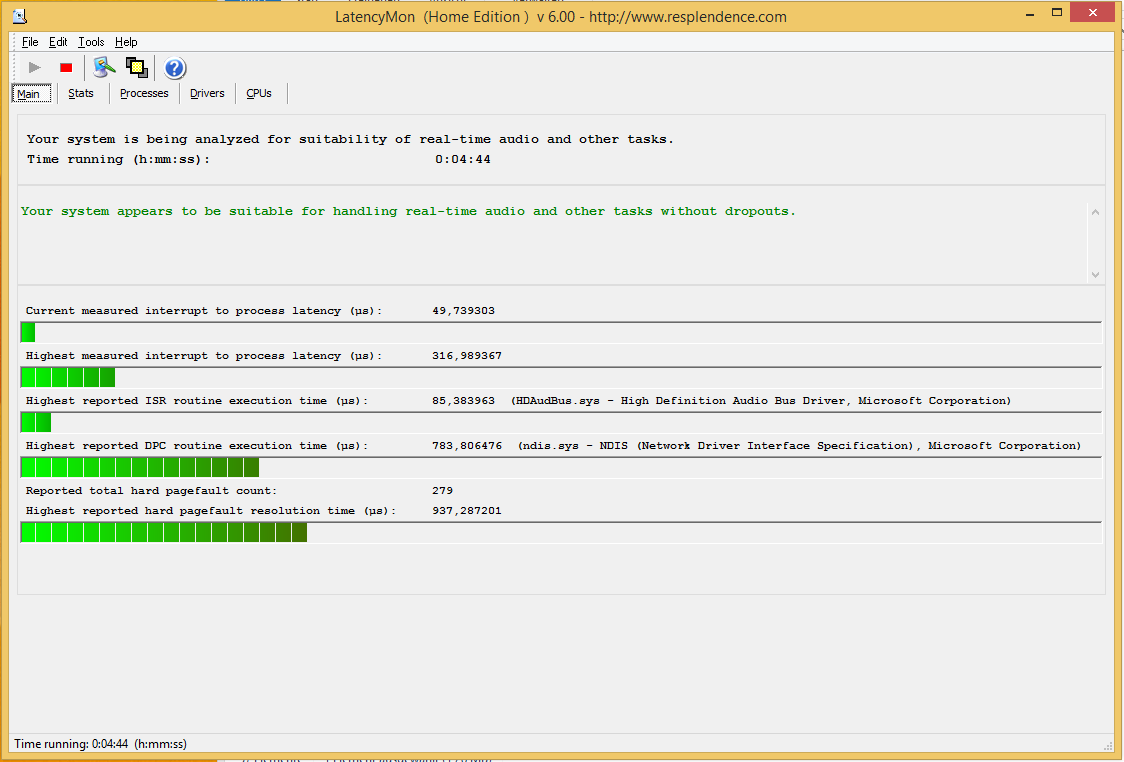Viewport: 1124px width, 762px height.
Task: Click the highest ISR routine execution time bar
Action: click(561, 423)
